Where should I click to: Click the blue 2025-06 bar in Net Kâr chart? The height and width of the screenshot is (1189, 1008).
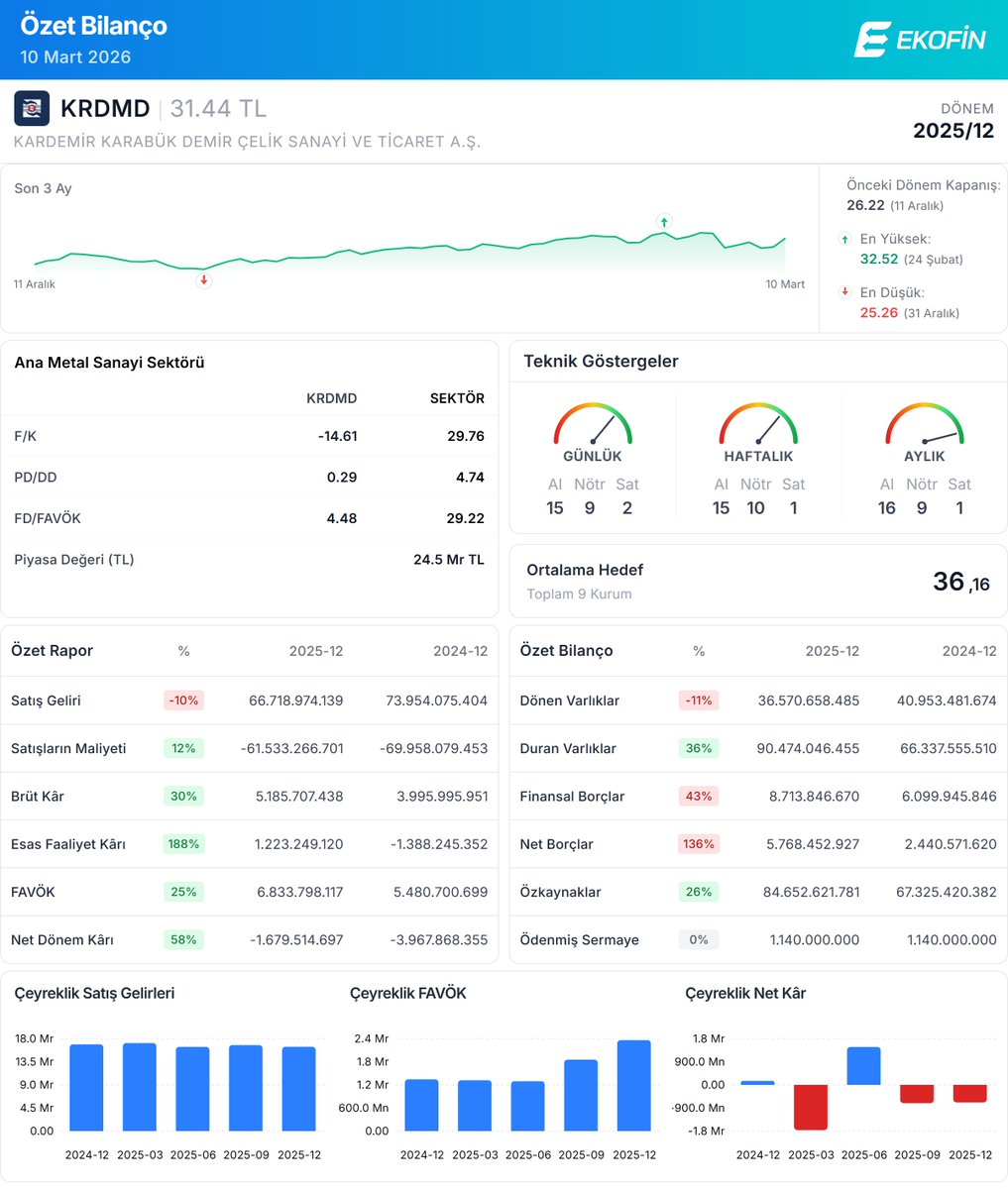tap(863, 1066)
